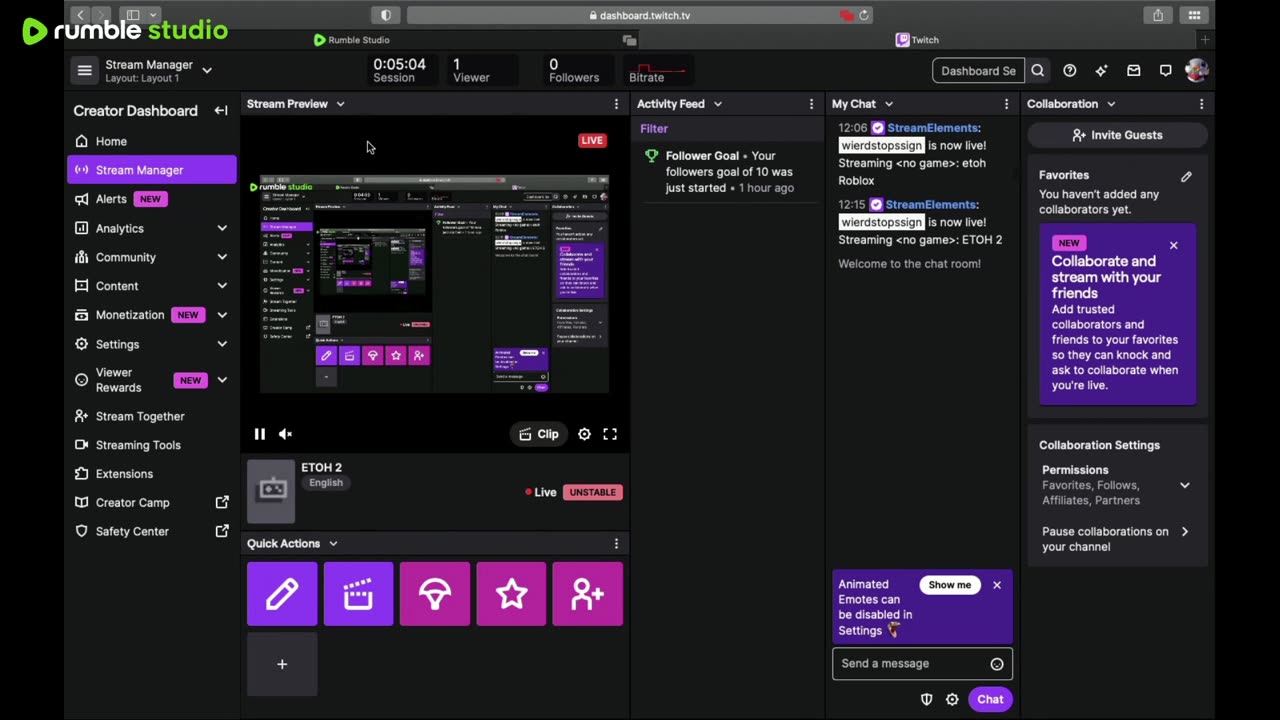Image resolution: width=1280 pixels, height=720 pixels.
Task: Pause the stream preview
Action: tap(259, 434)
